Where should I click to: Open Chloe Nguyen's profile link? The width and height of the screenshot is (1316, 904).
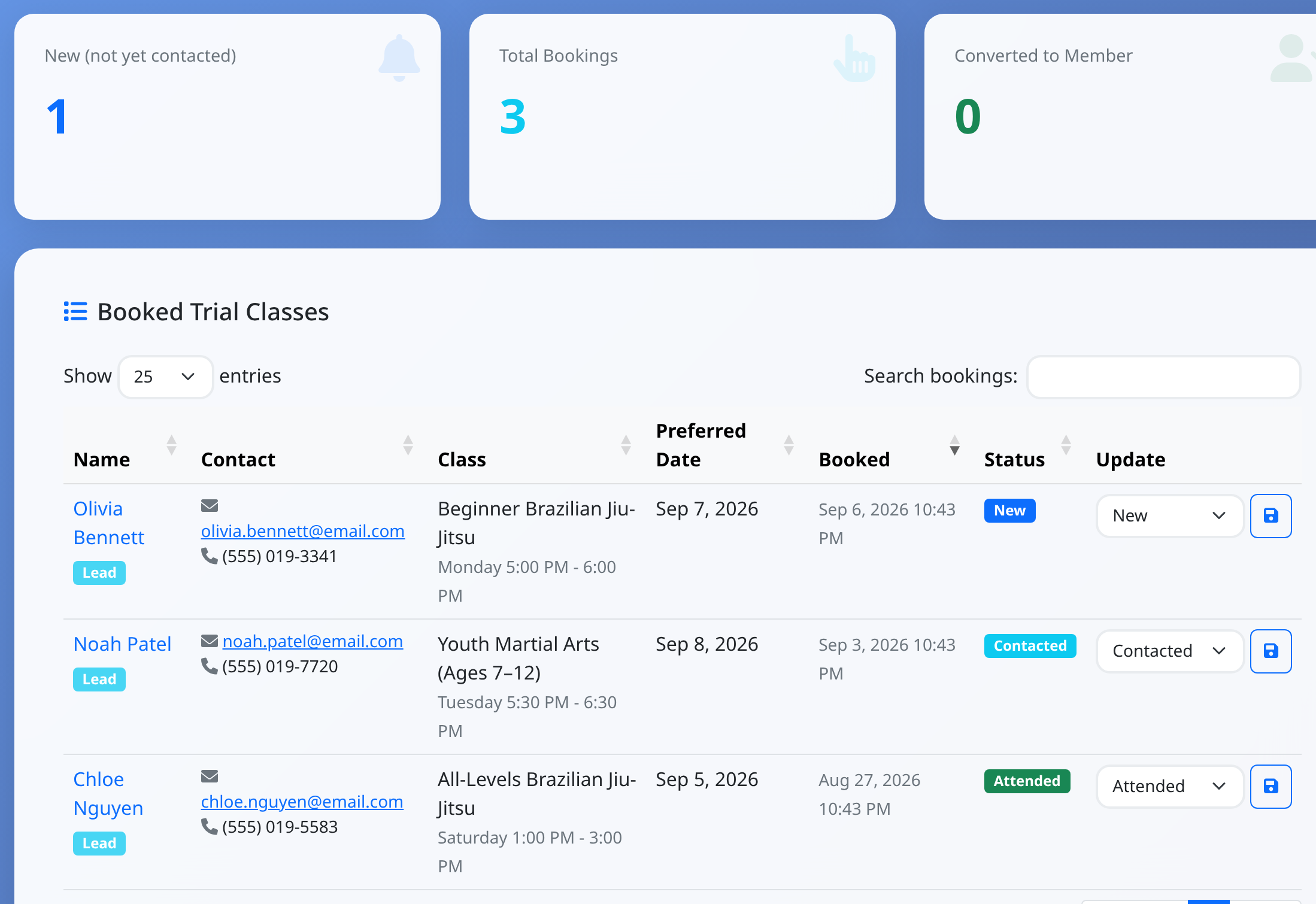(x=108, y=793)
